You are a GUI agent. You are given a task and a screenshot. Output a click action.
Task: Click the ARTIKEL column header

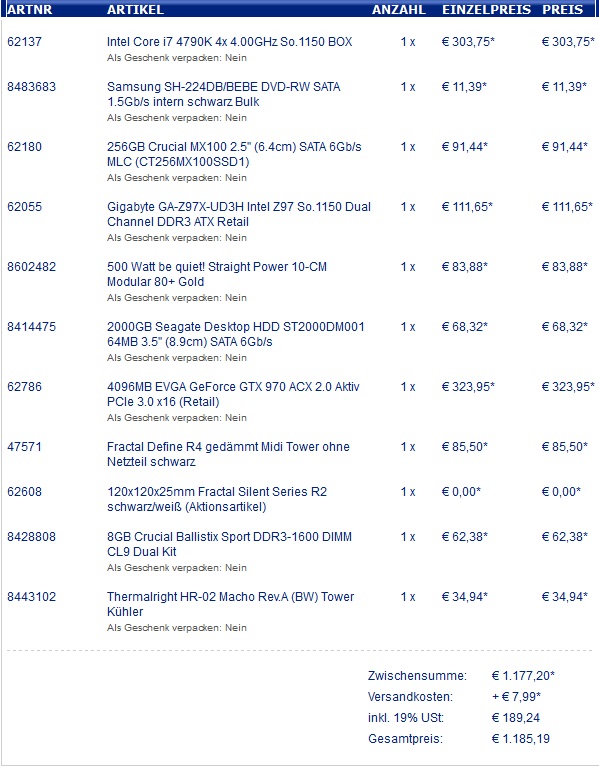click(136, 9)
